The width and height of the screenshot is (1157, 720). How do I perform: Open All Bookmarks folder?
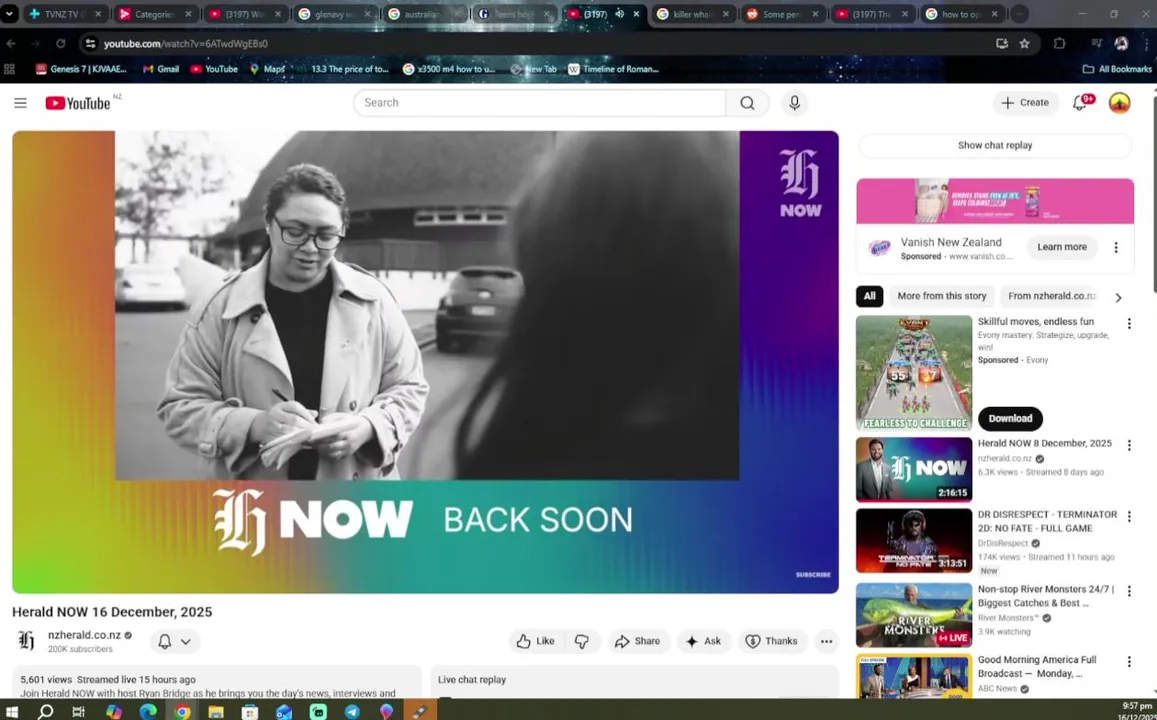click(x=1116, y=69)
